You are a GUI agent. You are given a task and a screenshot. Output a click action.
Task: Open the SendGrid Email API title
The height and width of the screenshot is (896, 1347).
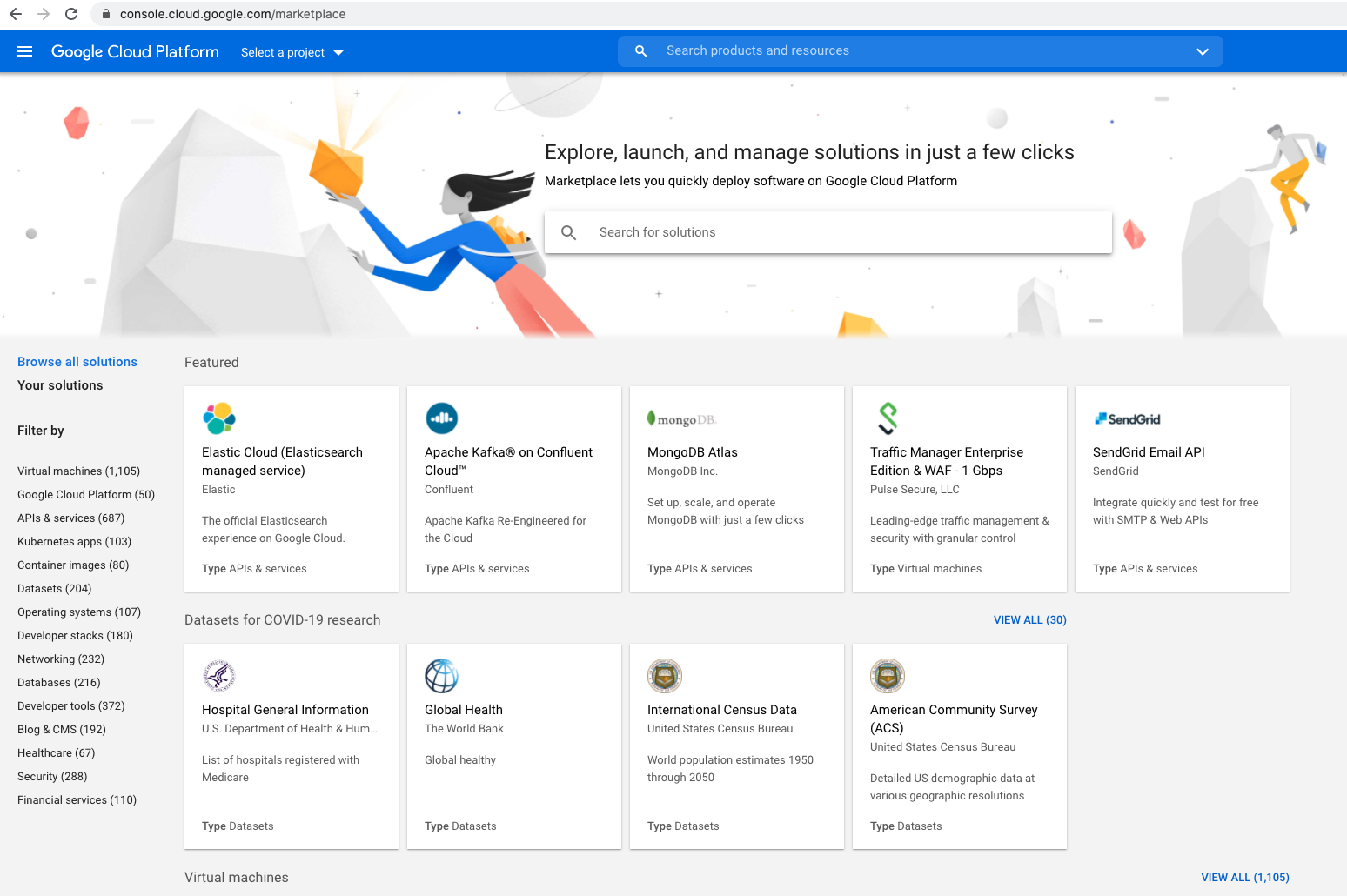pos(1149,452)
